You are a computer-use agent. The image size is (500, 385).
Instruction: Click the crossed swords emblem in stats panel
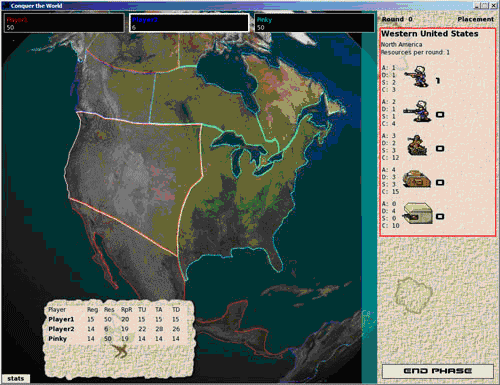[x=120, y=351]
